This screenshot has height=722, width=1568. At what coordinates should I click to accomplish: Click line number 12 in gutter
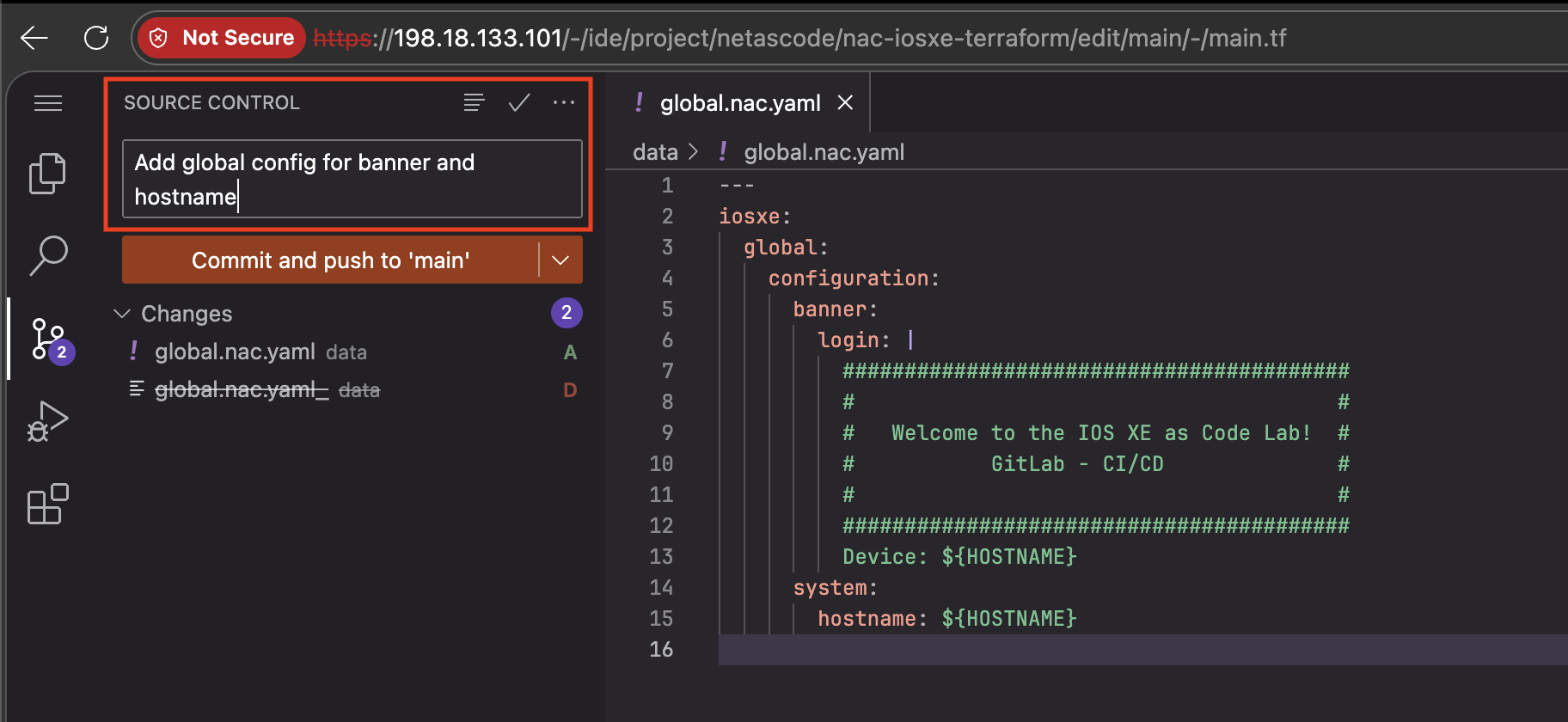tap(661, 526)
